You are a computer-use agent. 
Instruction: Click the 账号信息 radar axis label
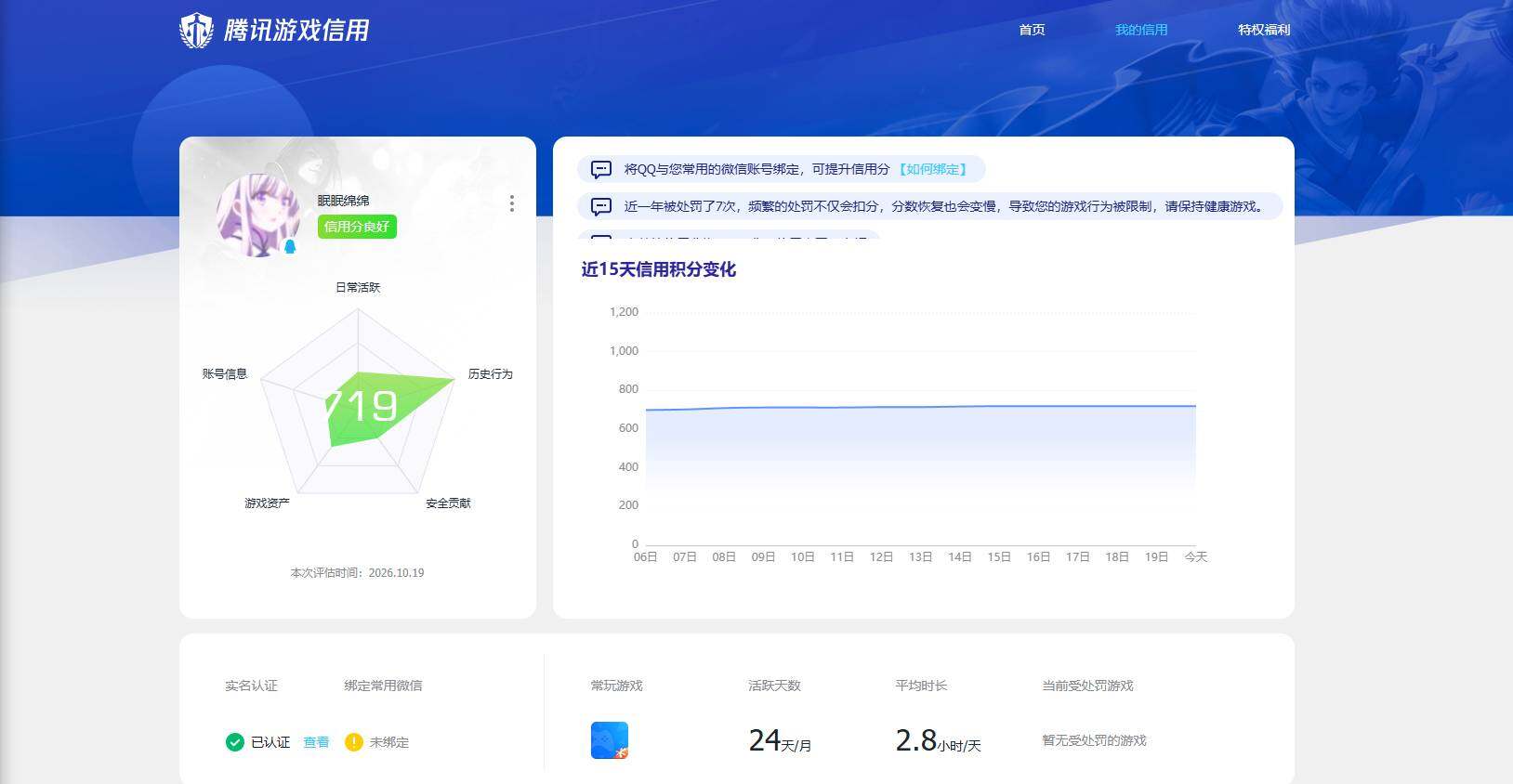[x=225, y=373]
